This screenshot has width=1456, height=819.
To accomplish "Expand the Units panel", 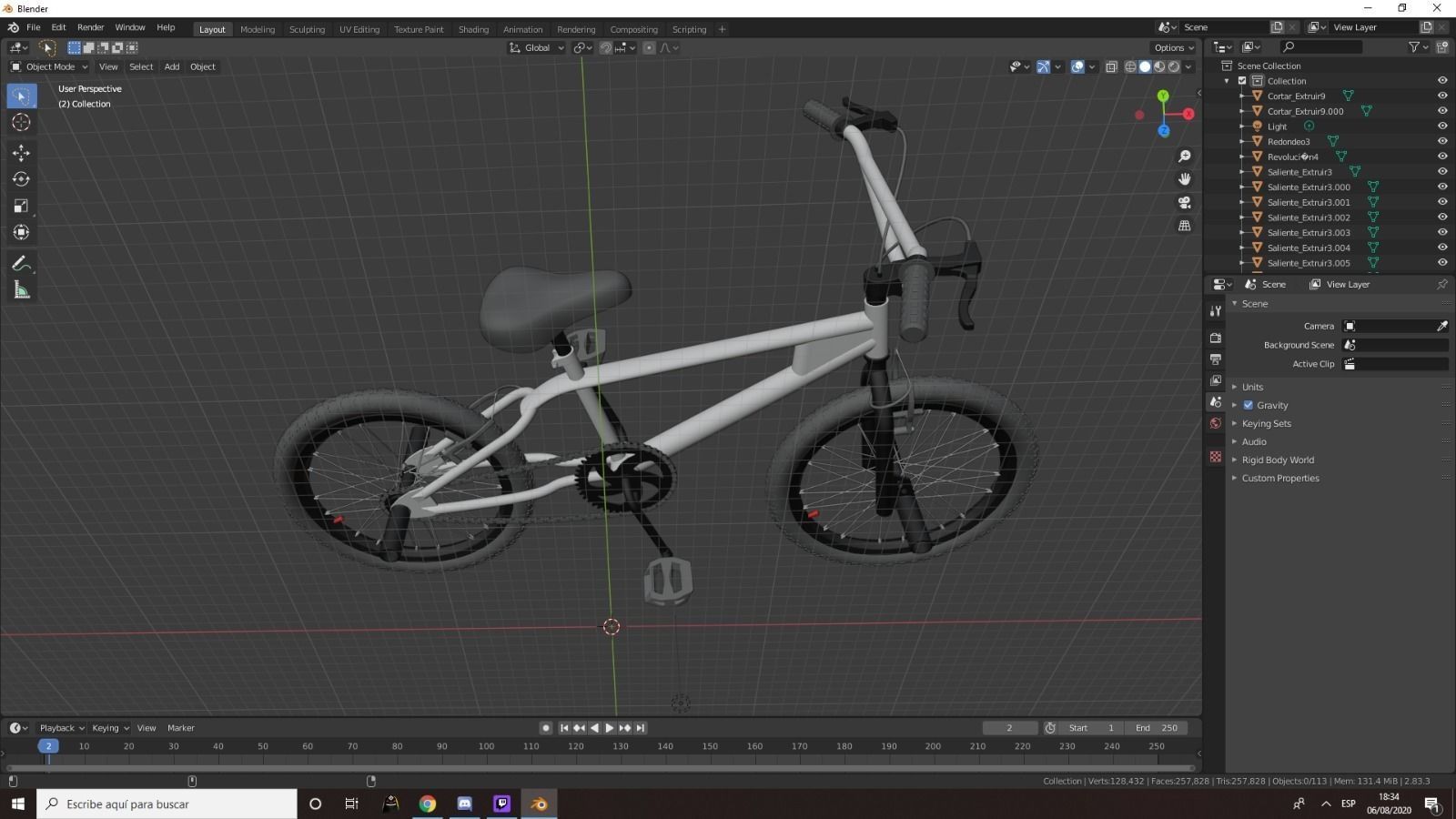I will 1252,387.
